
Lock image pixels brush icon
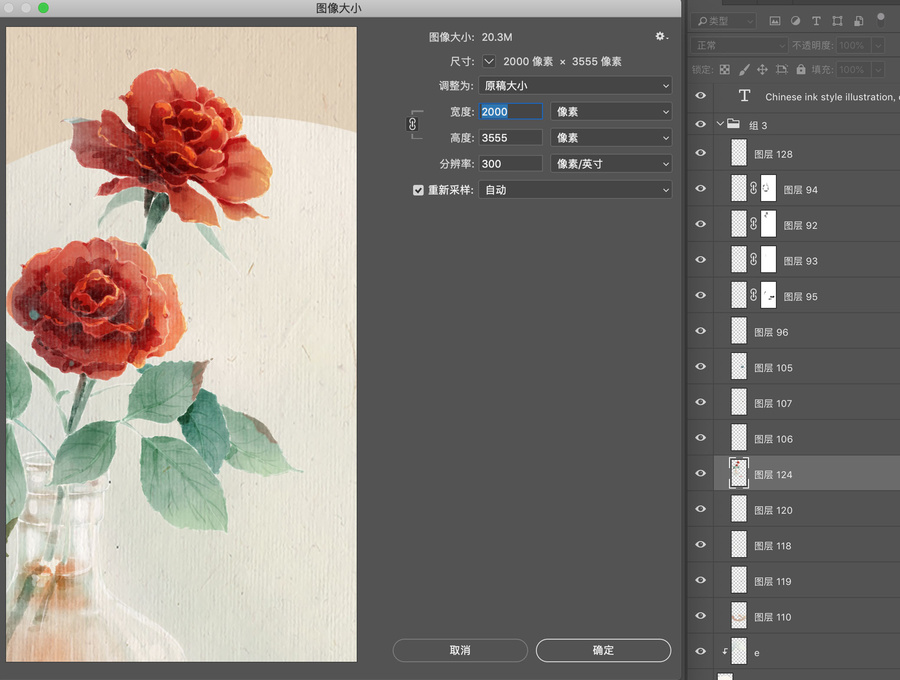pyautogui.click(x=744, y=69)
